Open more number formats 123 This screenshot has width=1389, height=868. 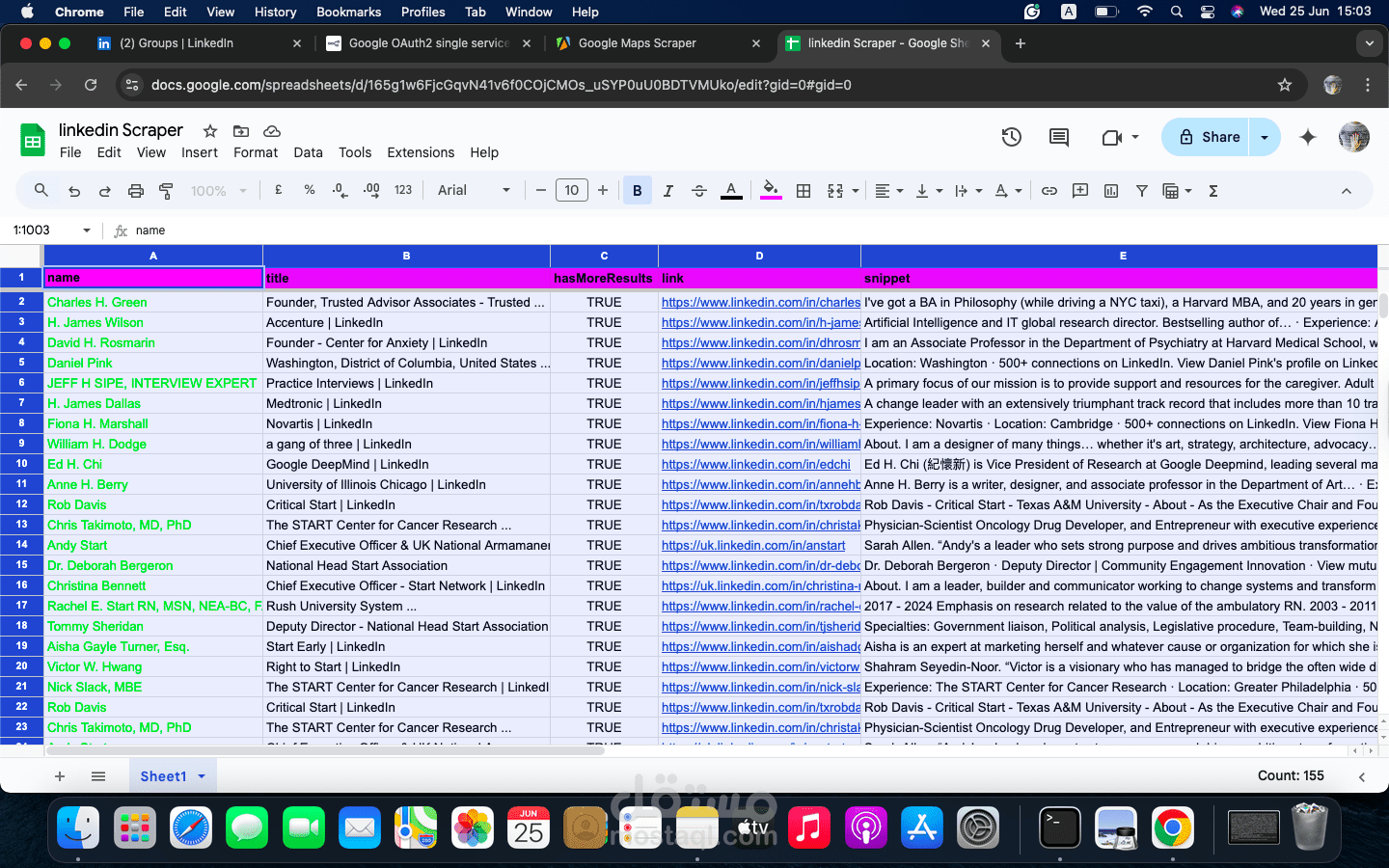coord(403,190)
